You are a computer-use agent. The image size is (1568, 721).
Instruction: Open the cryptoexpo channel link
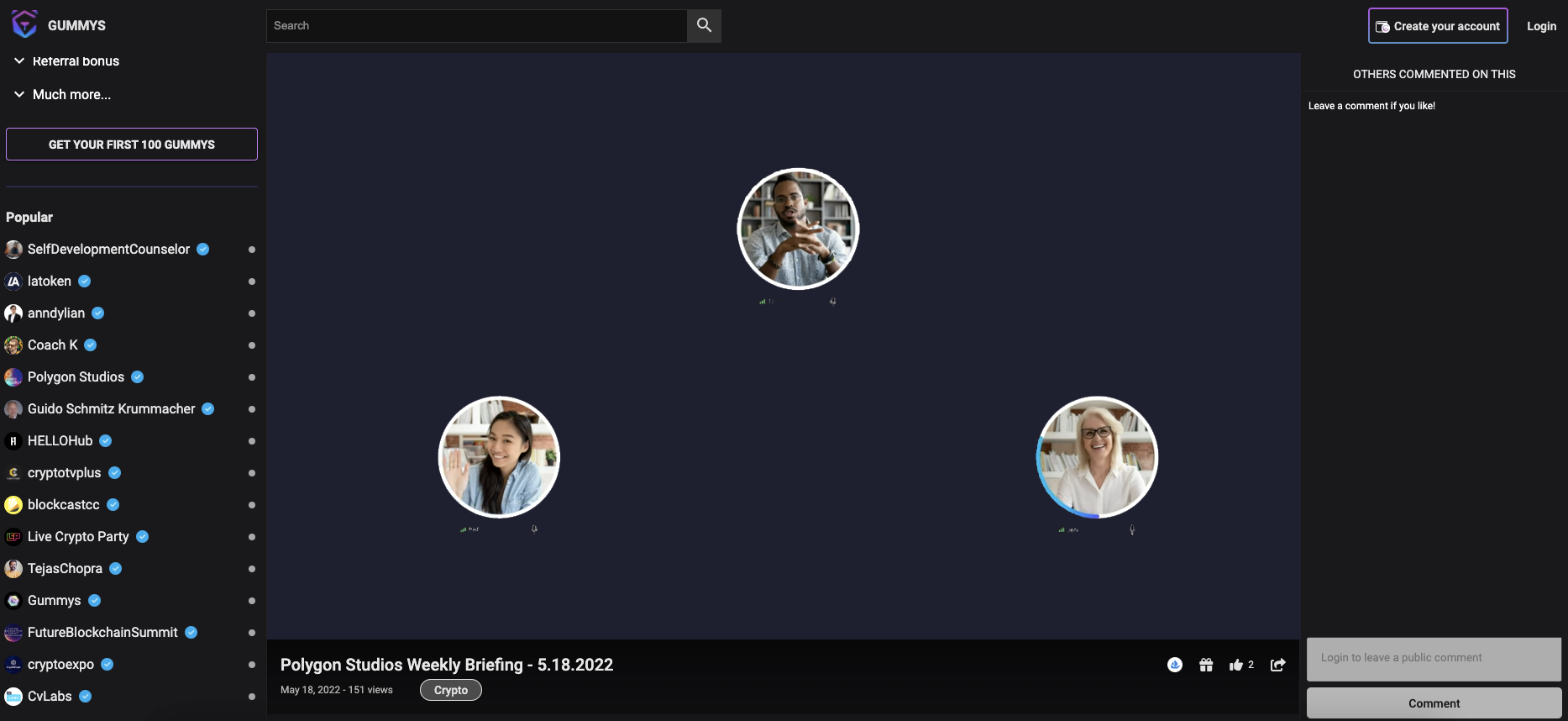(x=60, y=664)
